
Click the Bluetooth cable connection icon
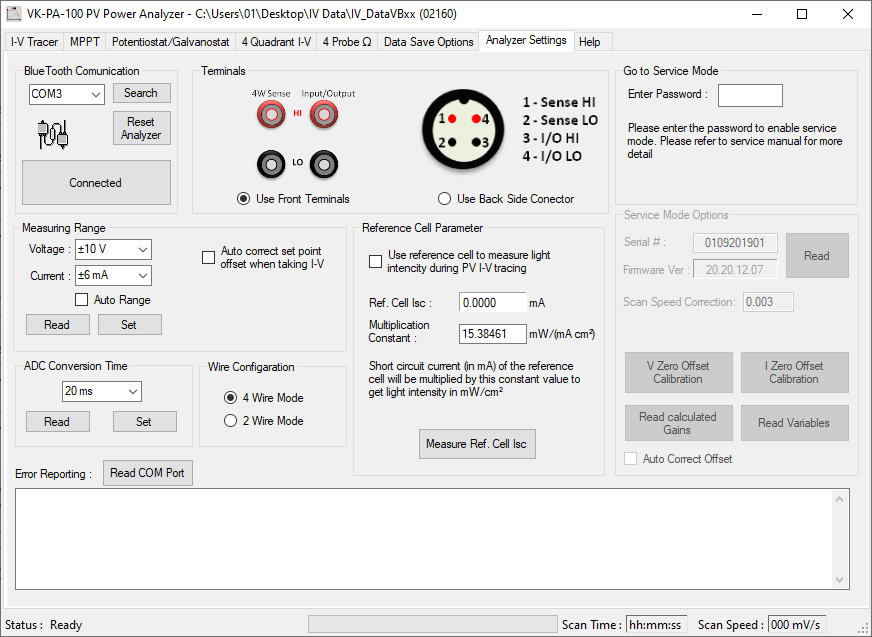click(53, 134)
